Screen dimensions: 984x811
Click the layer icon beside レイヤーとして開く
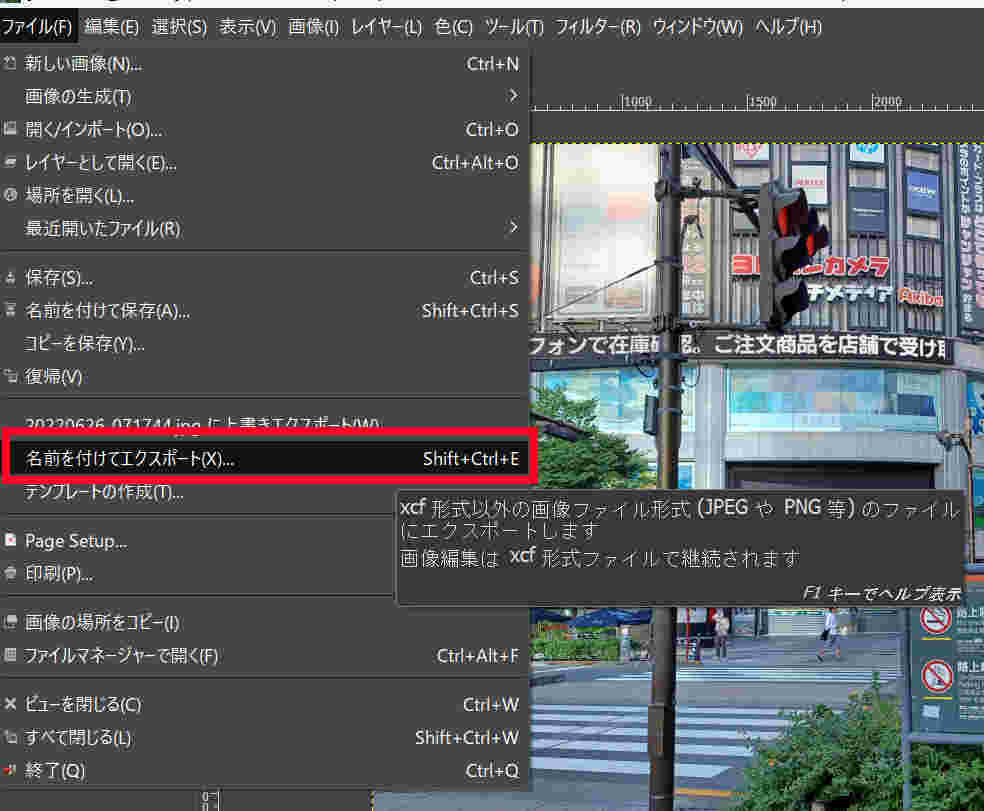10,163
